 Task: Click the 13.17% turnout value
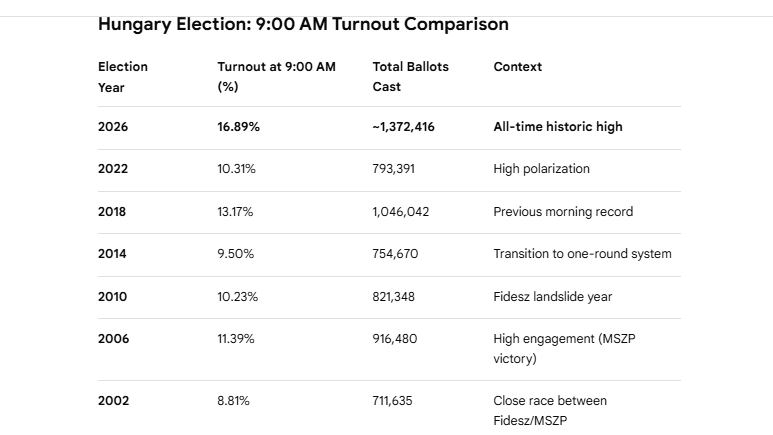(237, 212)
